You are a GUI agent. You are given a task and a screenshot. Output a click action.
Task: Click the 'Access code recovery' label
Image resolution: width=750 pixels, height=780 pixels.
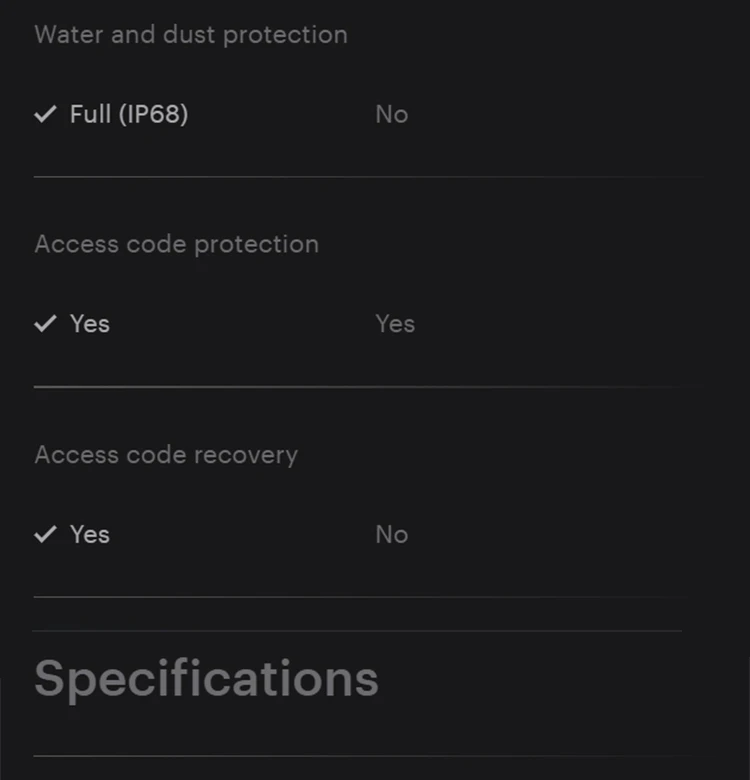(x=166, y=455)
